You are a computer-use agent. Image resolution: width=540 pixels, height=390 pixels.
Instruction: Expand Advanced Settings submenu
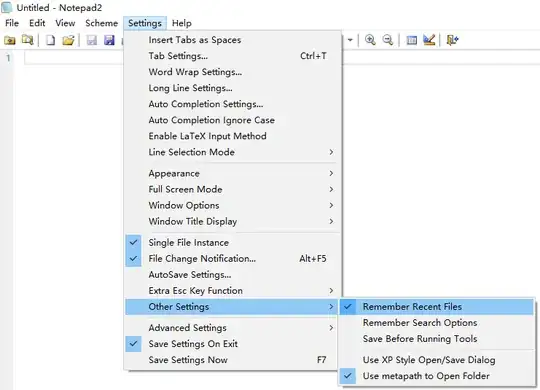pyautogui.click(x=232, y=328)
